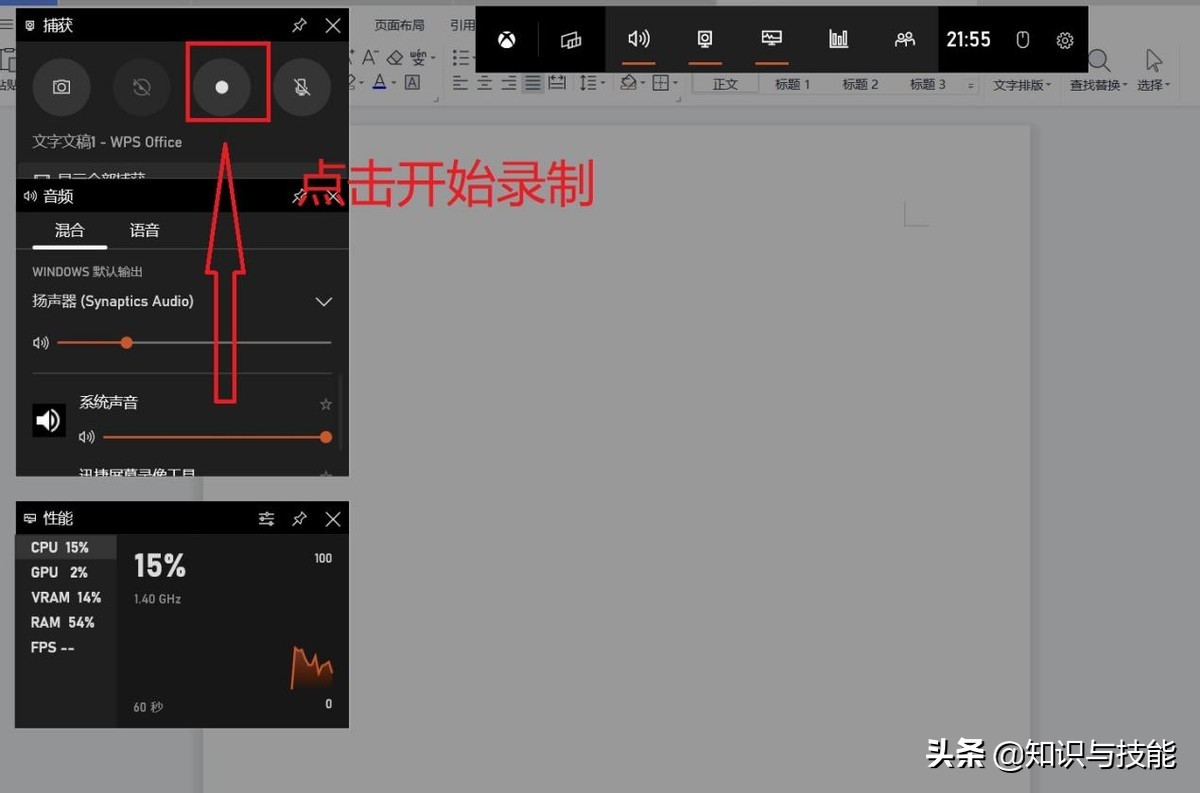Viewport: 1200px width, 793px height.
Task: Apply the 标题 1 heading style
Action: pyautogui.click(x=791, y=85)
